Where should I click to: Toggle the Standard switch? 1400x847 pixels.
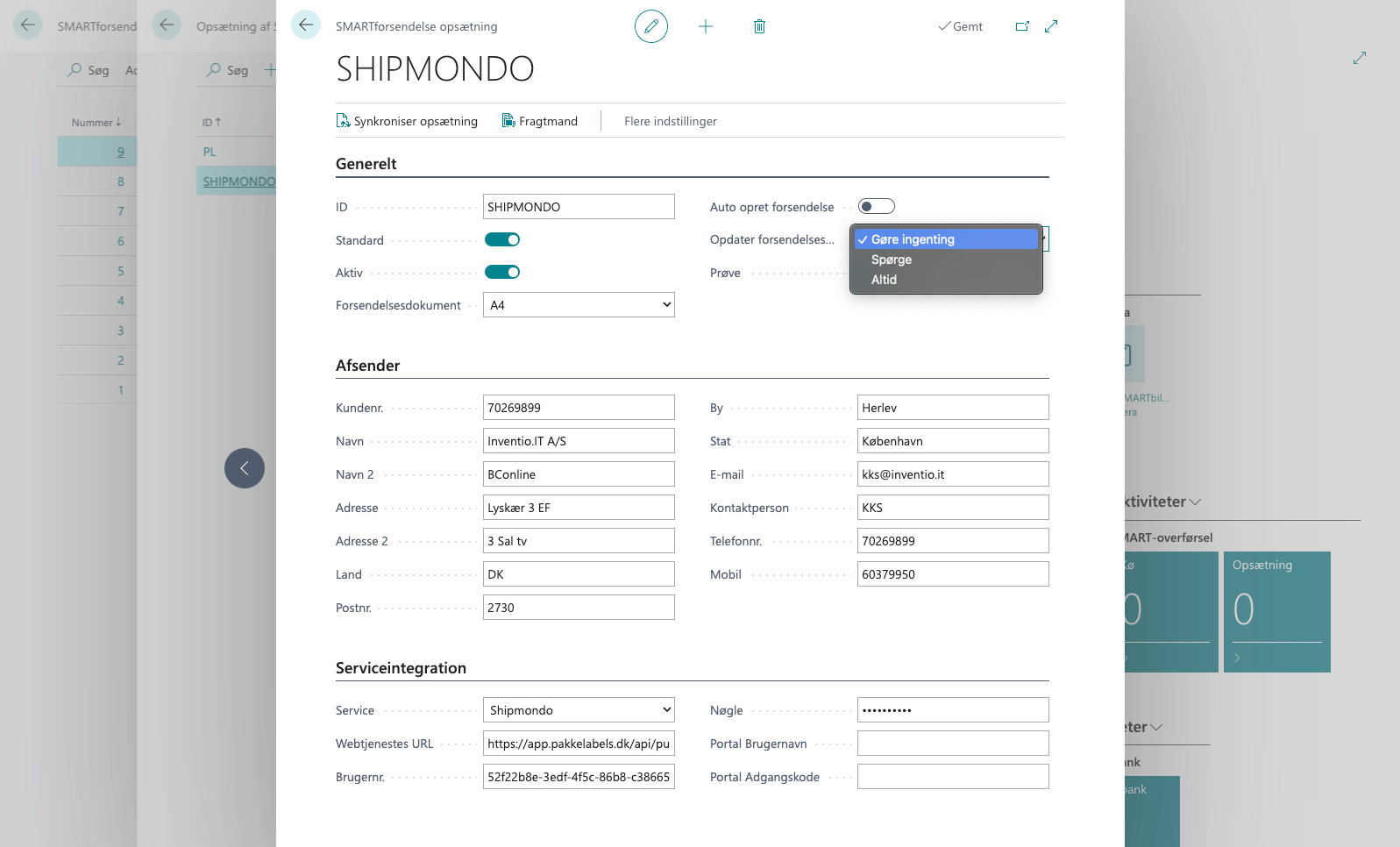502,239
